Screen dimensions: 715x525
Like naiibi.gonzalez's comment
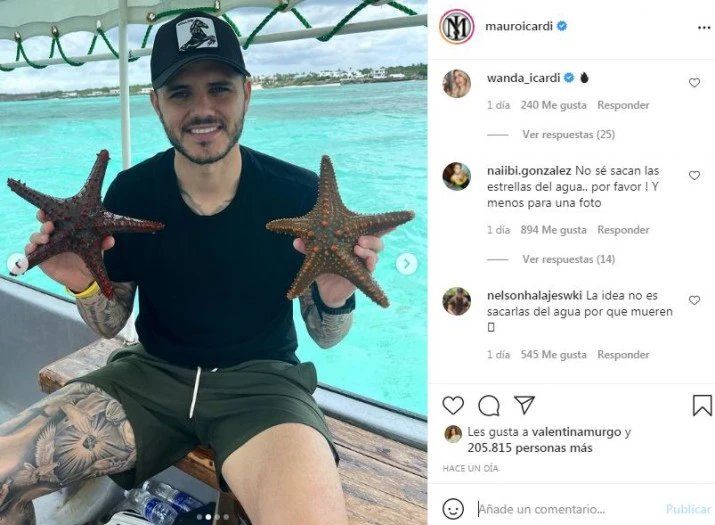tap(694, 175)
